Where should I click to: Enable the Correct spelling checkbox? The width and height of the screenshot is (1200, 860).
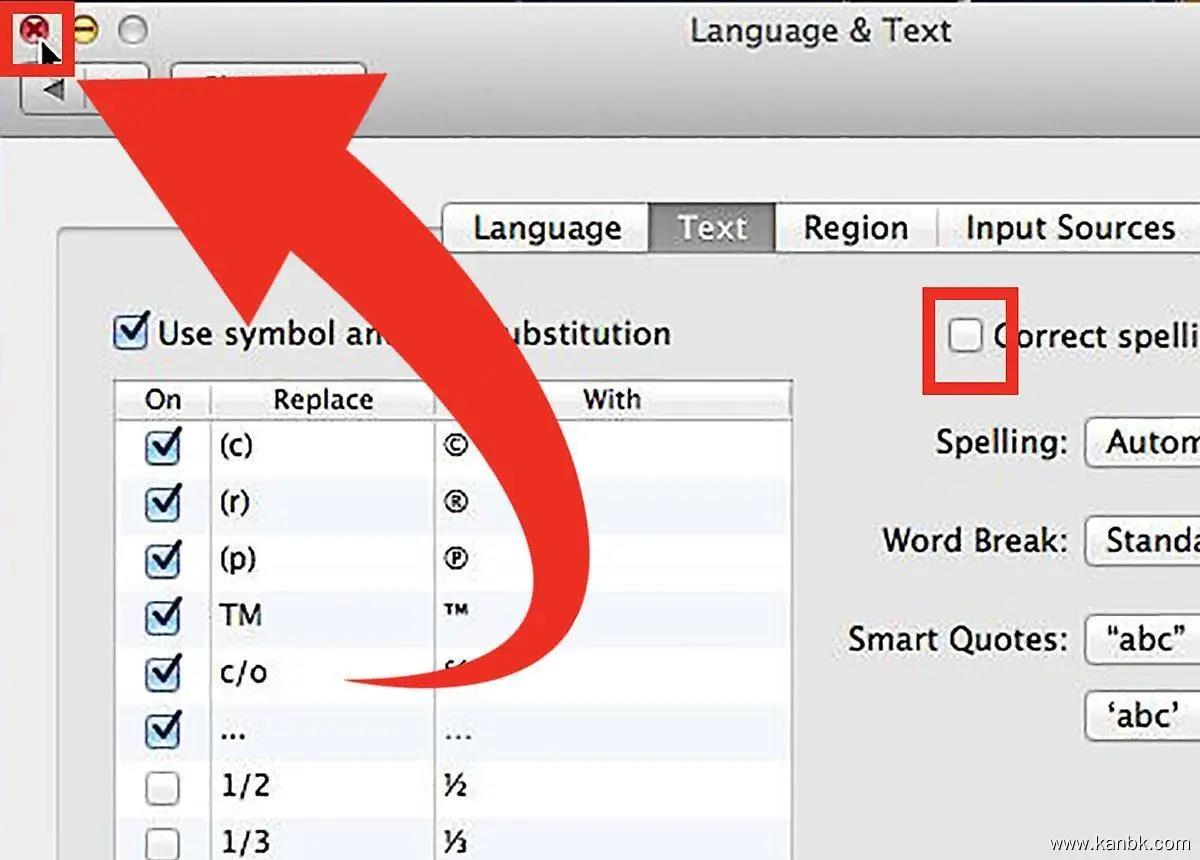pos(965,336)
